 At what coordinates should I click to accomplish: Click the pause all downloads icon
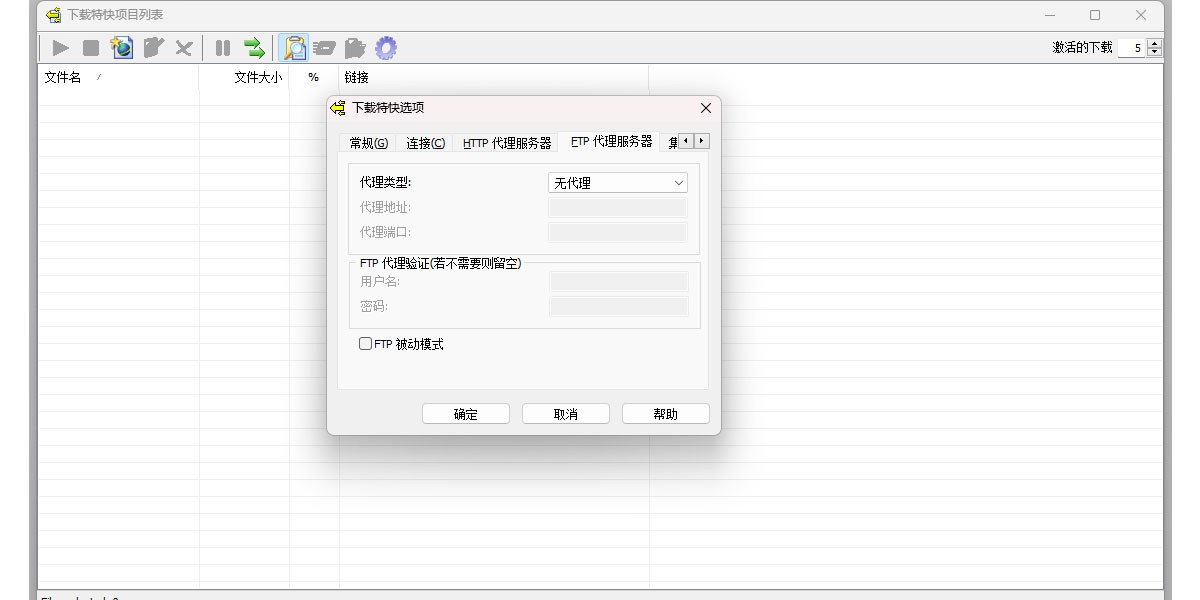click(x=223, y=47)
